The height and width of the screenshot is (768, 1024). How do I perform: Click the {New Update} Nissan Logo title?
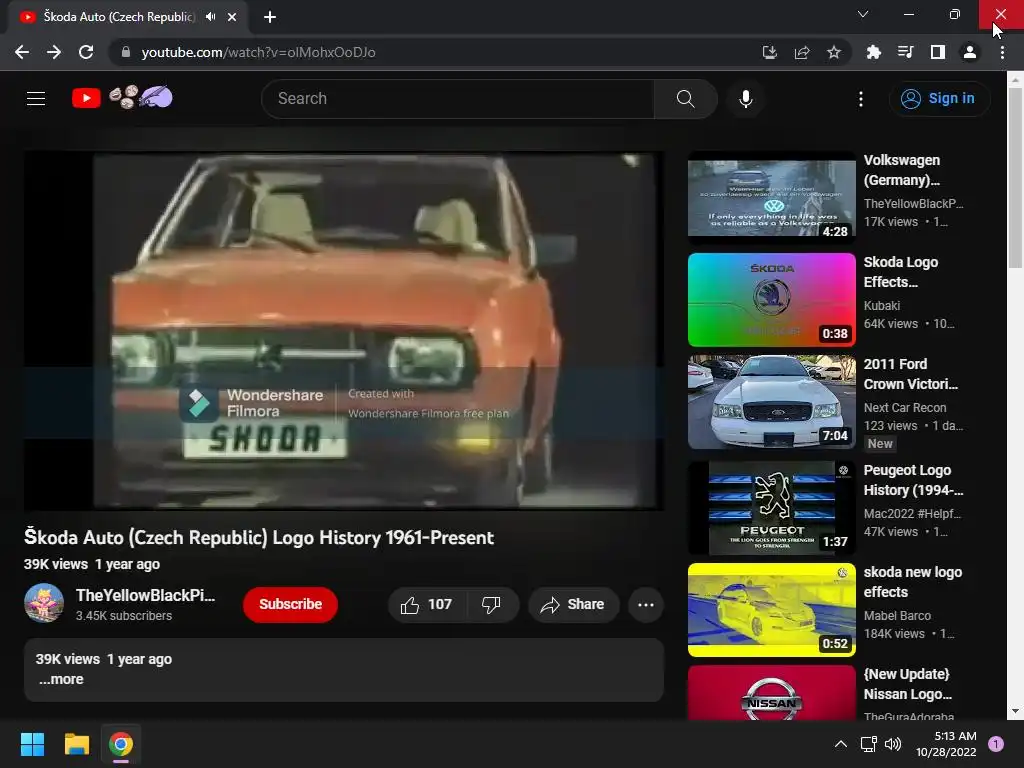pos(908,684)
